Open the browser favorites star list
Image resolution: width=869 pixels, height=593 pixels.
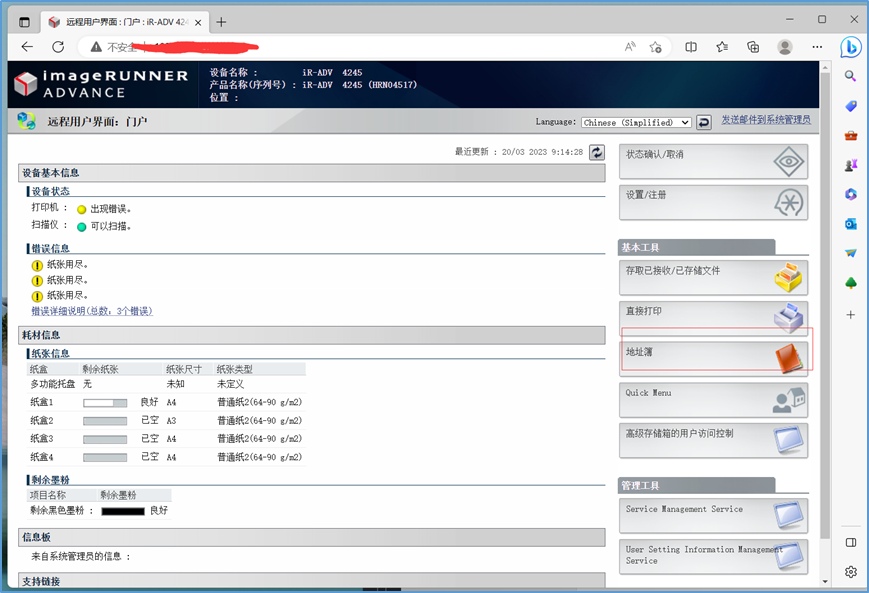(722, 47)
